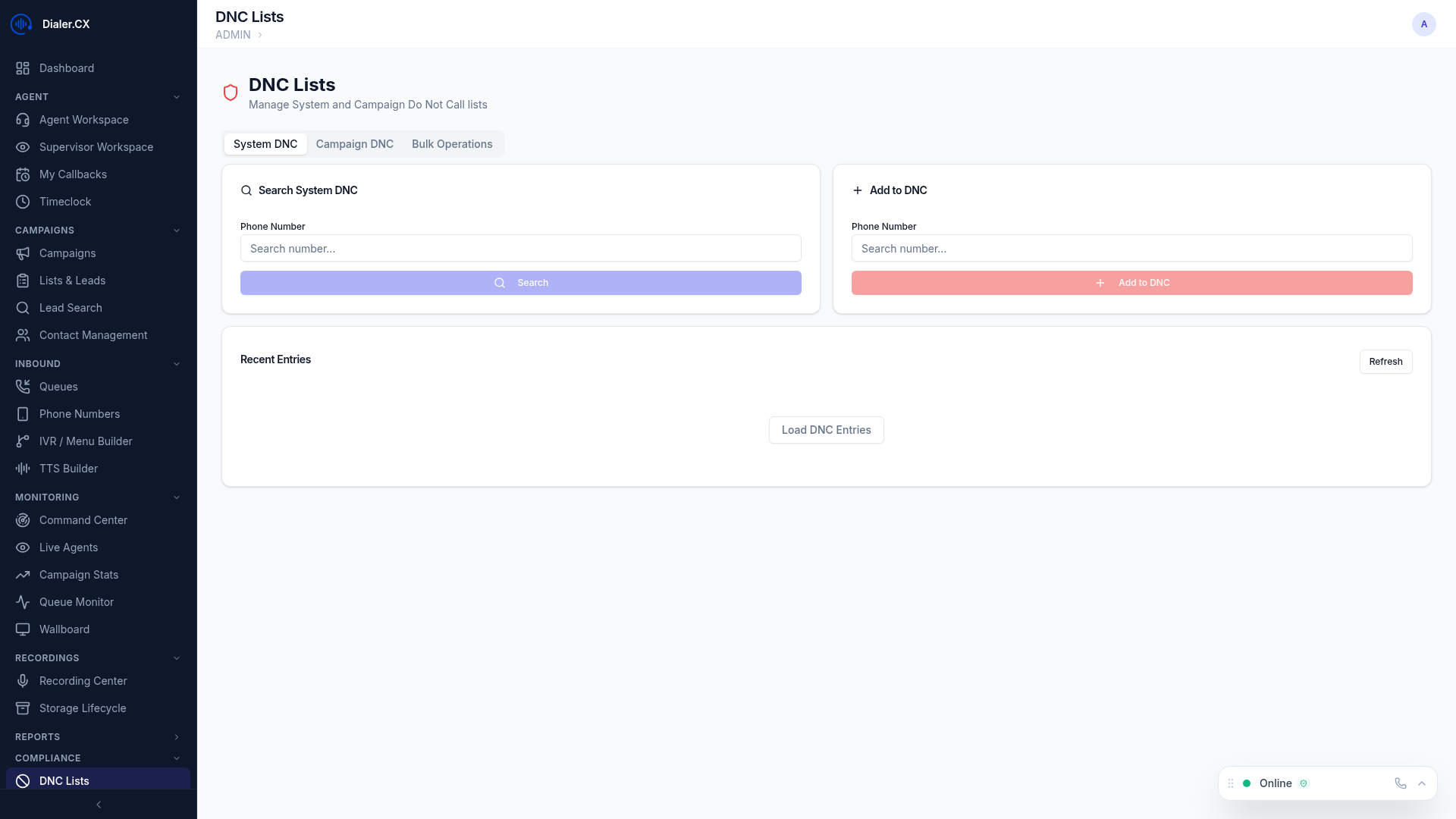Open the Bulk Operations tab
The image size is (1456, 819).
pos(452,143)
